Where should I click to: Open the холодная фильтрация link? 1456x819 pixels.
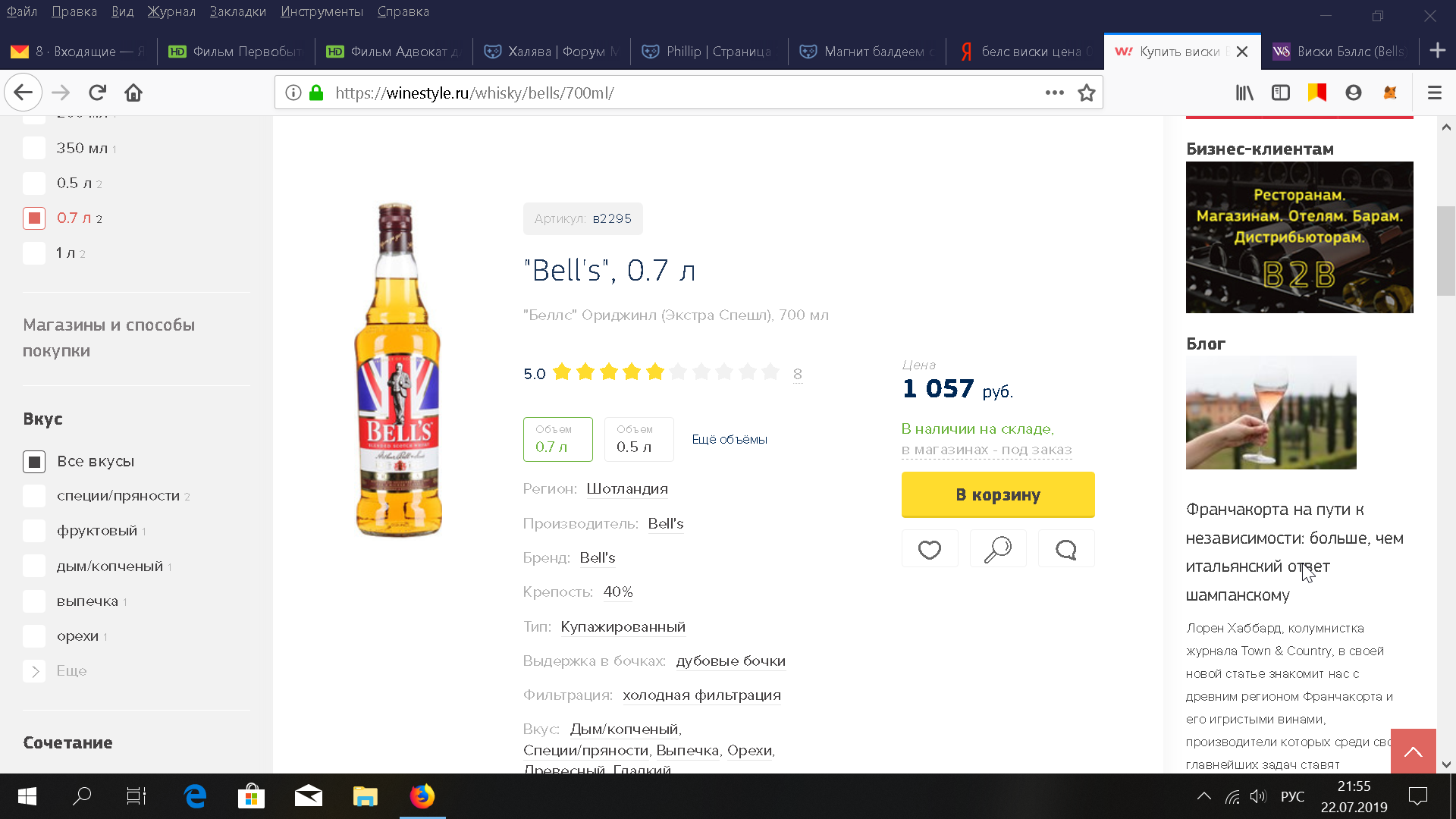(701, 695)
